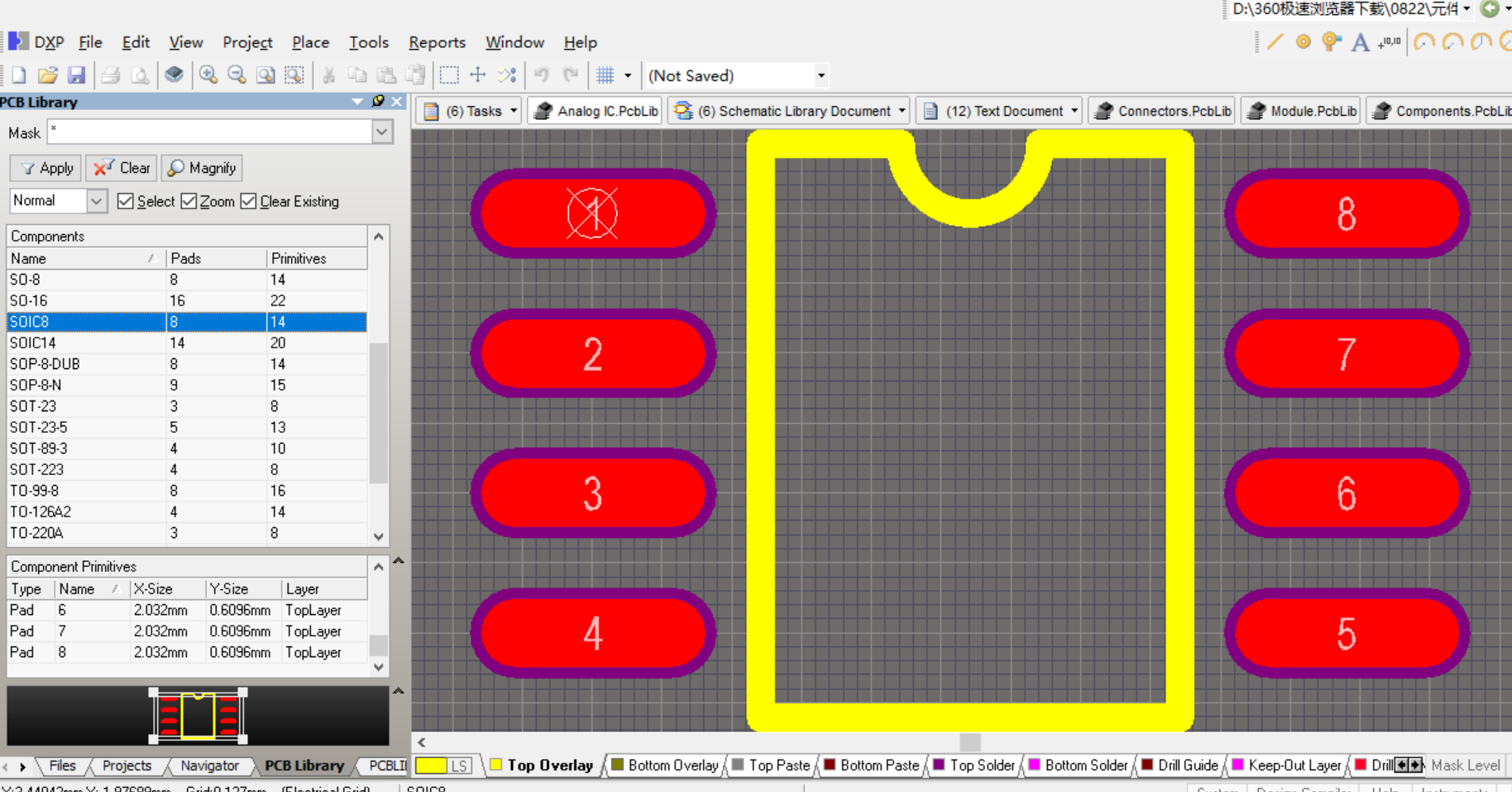Image resolution: width=1512 pixels, height=792 pixels.
Task: Select the Place Line tool icon
Action: (x=1275, y=41)
